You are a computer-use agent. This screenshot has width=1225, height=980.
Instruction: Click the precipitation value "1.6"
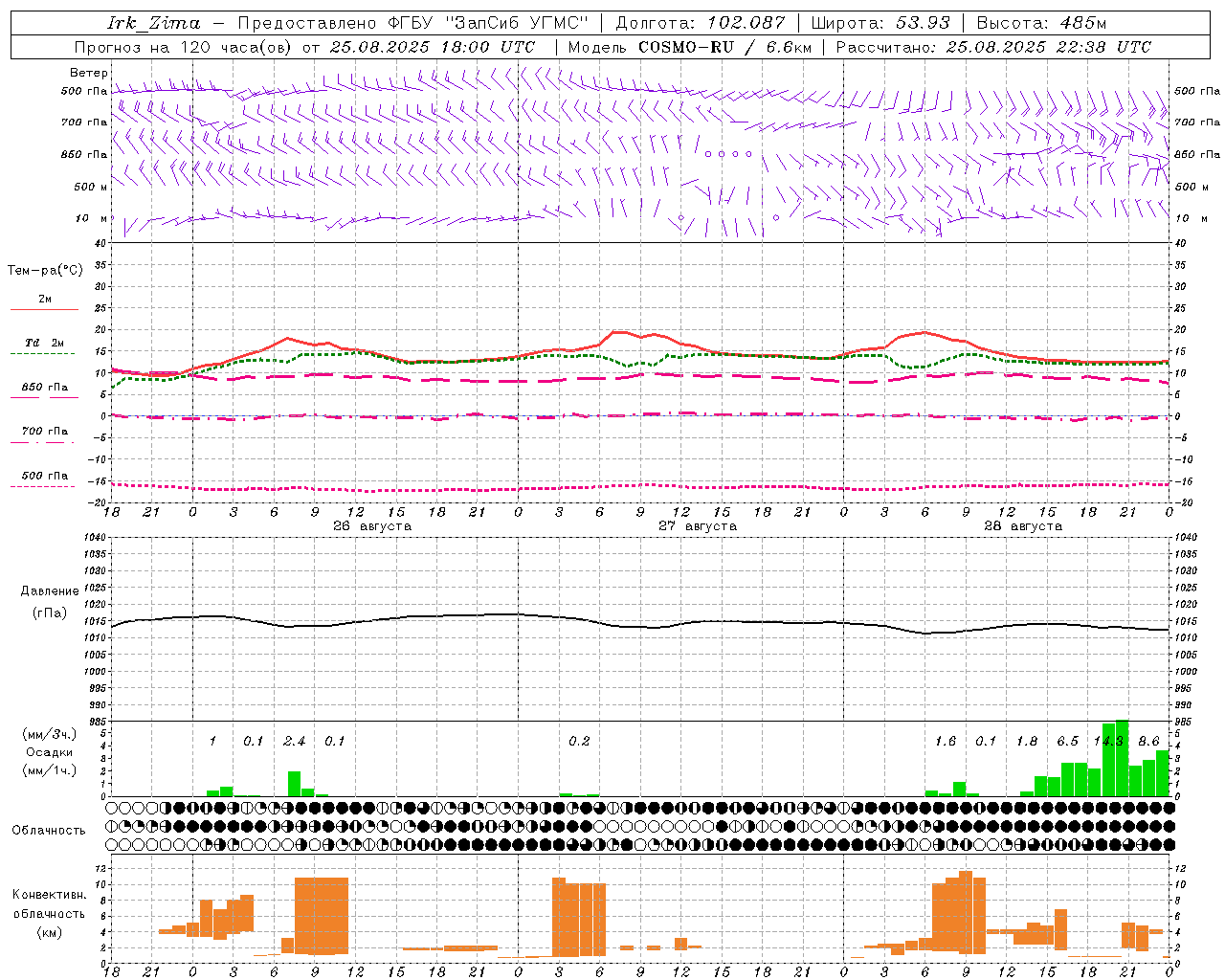946,741
